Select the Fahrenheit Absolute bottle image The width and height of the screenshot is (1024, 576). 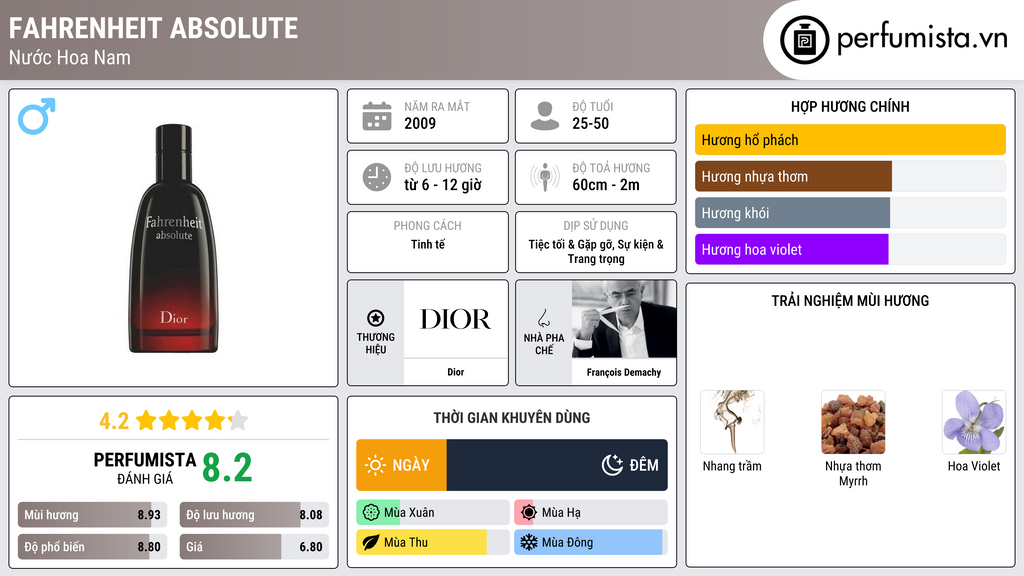[x=174, y=238]
